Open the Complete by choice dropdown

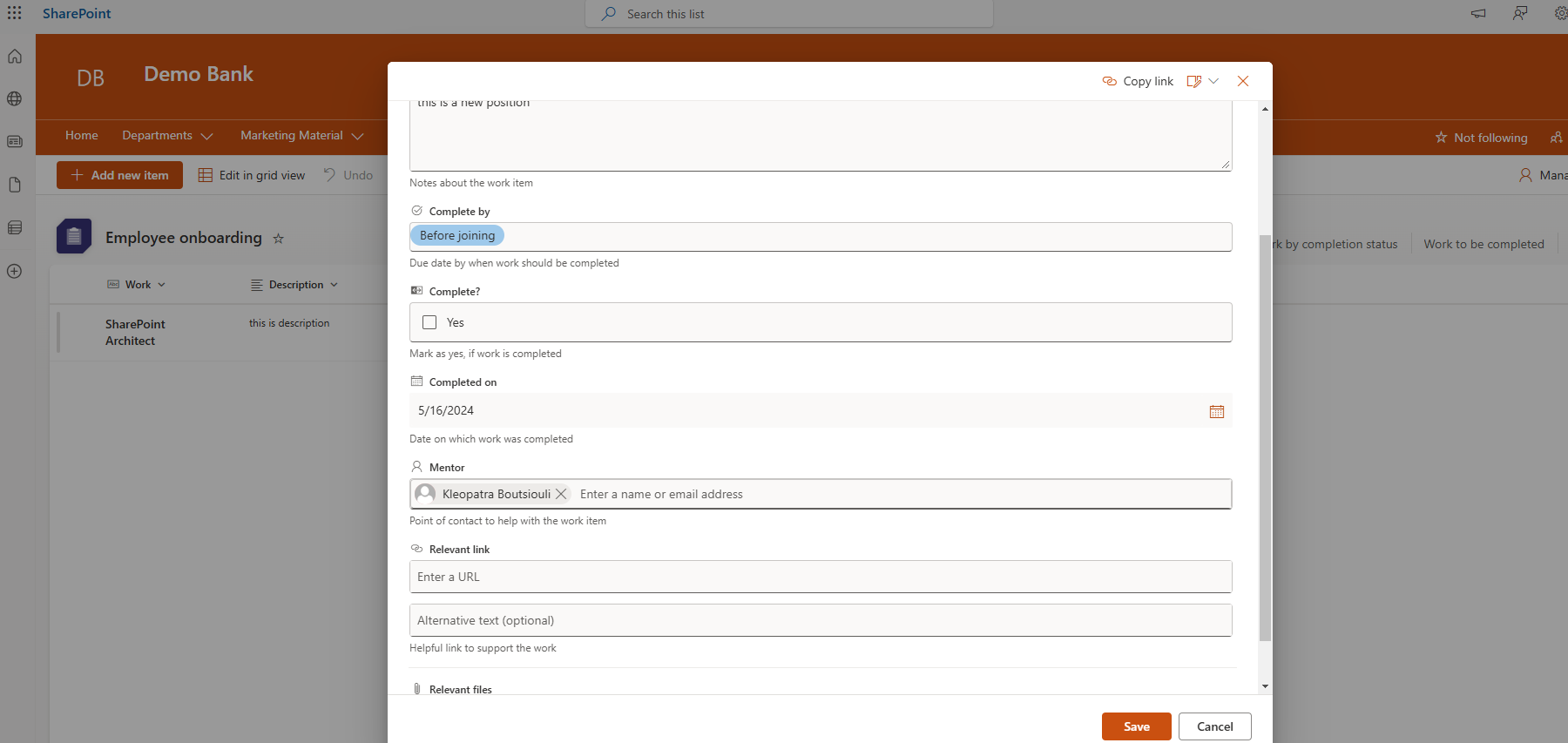coord(821,236)
